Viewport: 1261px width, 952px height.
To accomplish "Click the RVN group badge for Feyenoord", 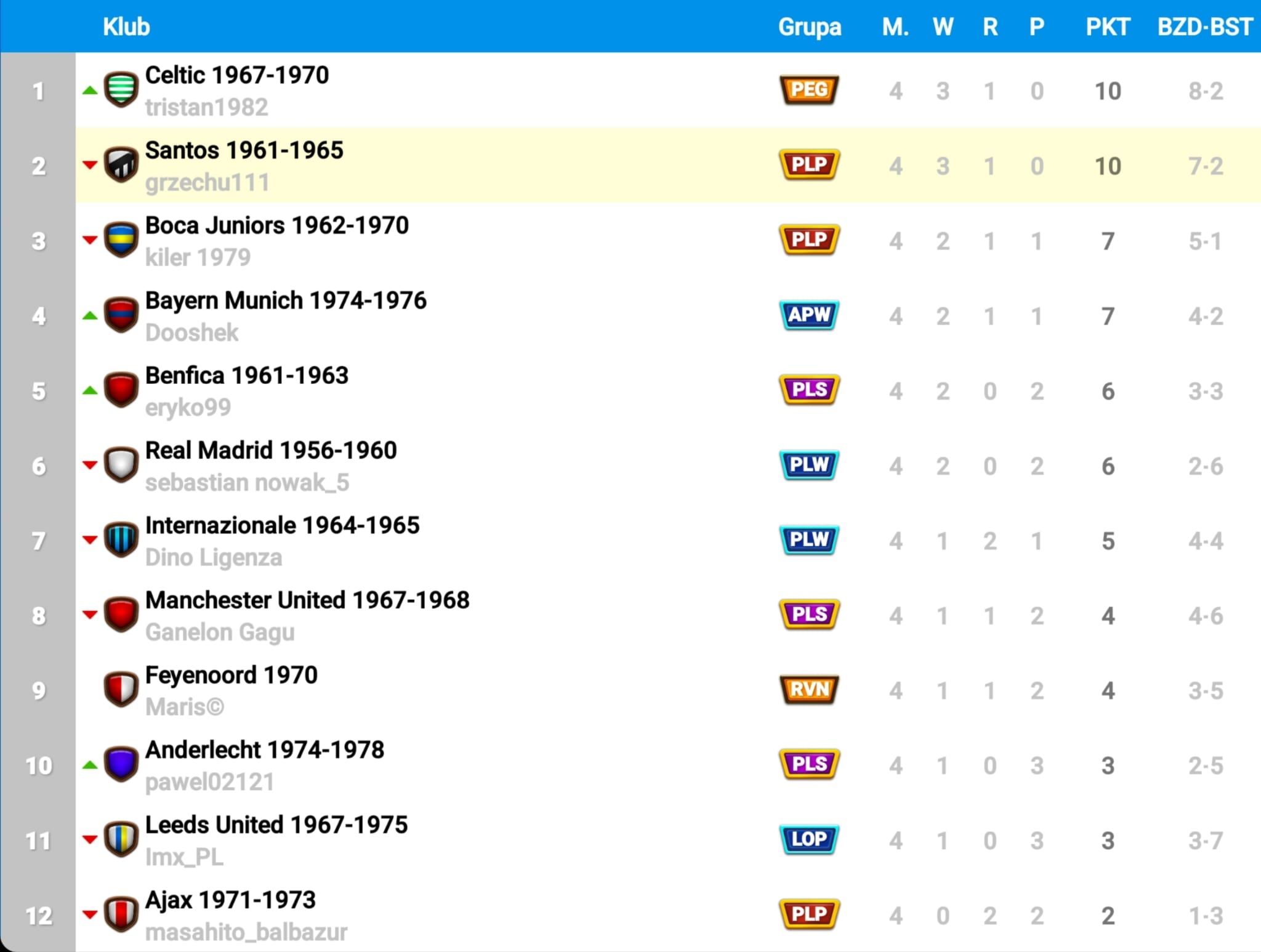I will (x=809, y=690).
